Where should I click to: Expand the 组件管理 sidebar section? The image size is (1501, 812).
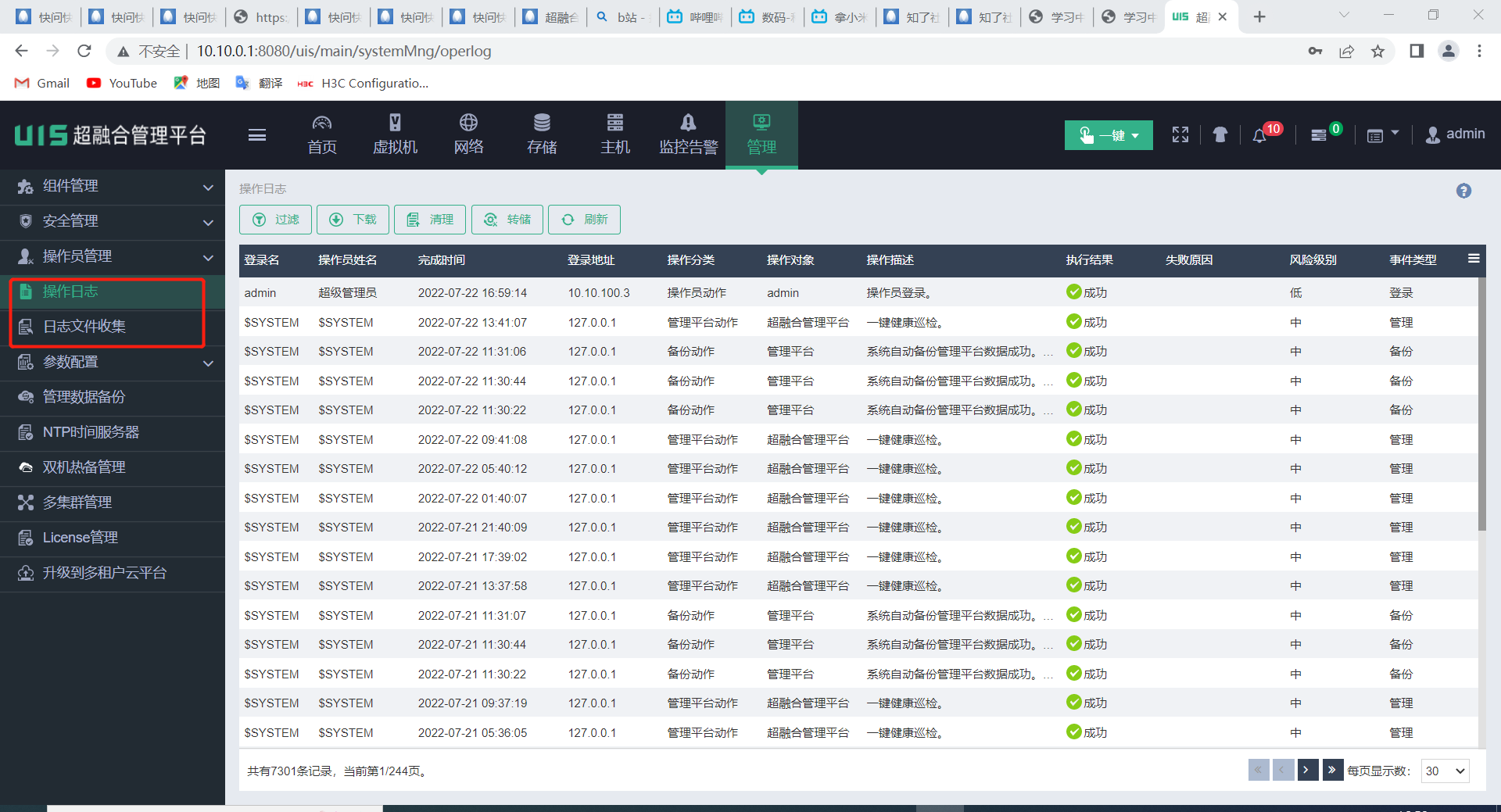click(x=113, y=187)
